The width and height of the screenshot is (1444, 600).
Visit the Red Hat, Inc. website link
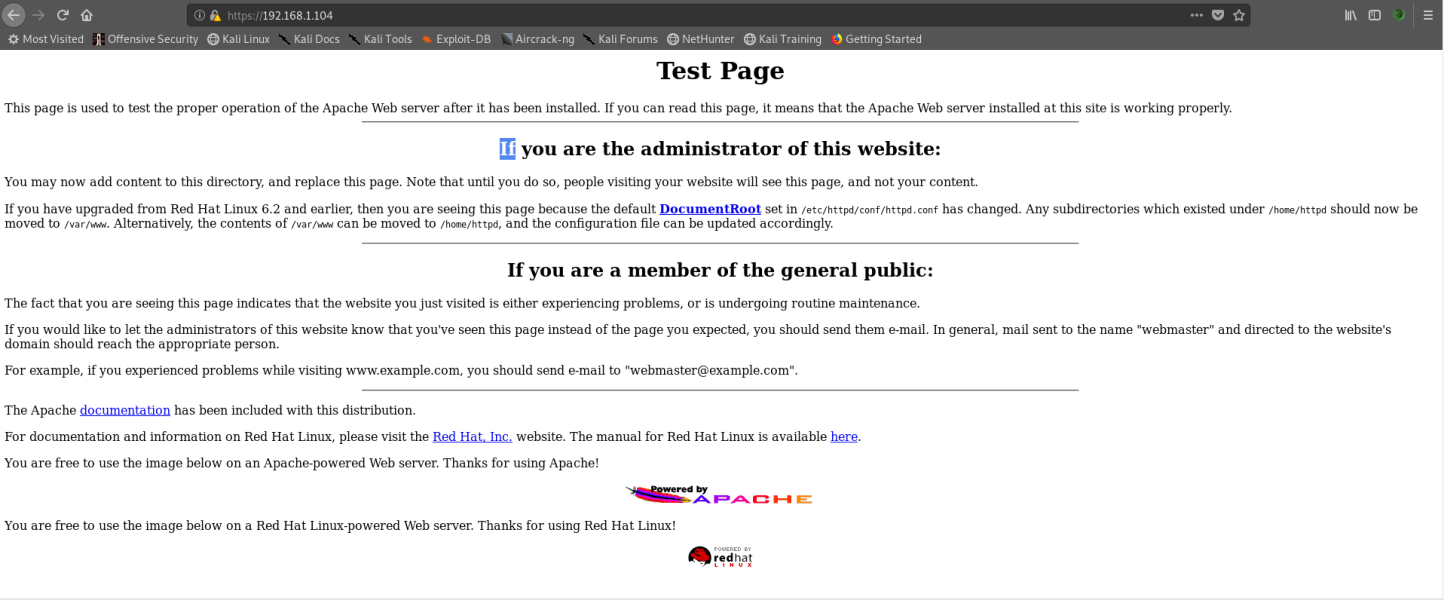click(x=472, y=437)
